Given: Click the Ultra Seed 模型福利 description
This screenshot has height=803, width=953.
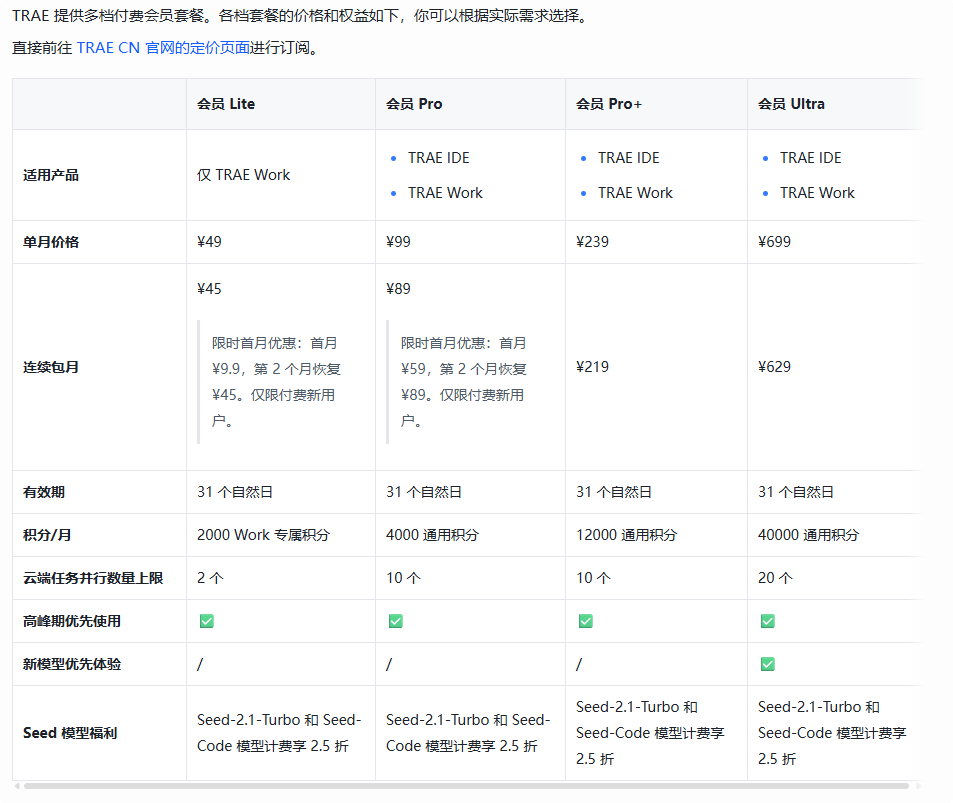Looking at the screenshot, I should 831,733.
